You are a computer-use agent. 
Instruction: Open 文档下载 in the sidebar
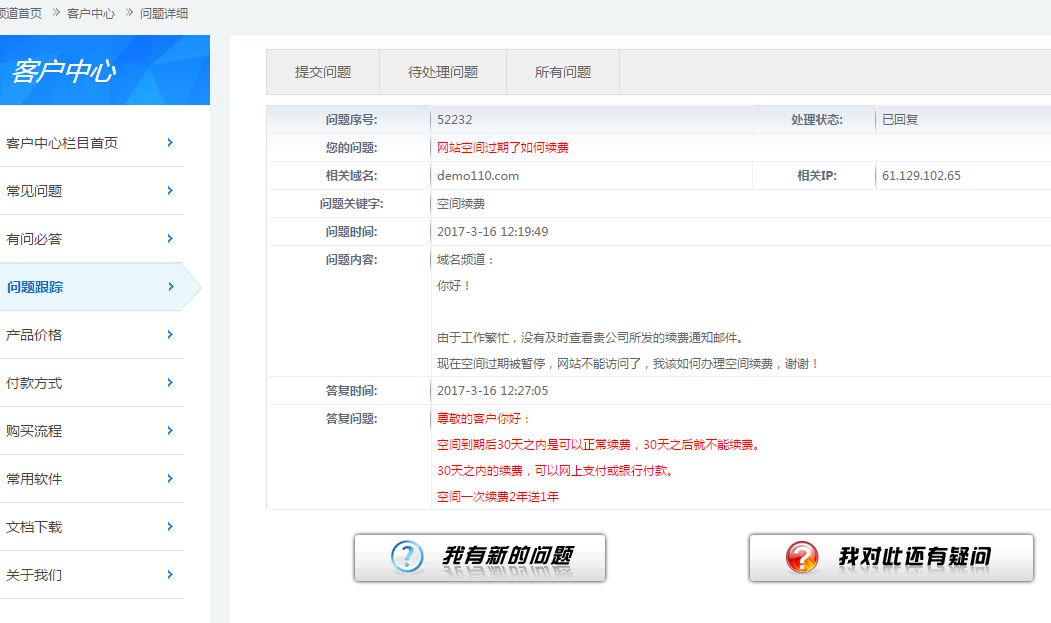34,527
